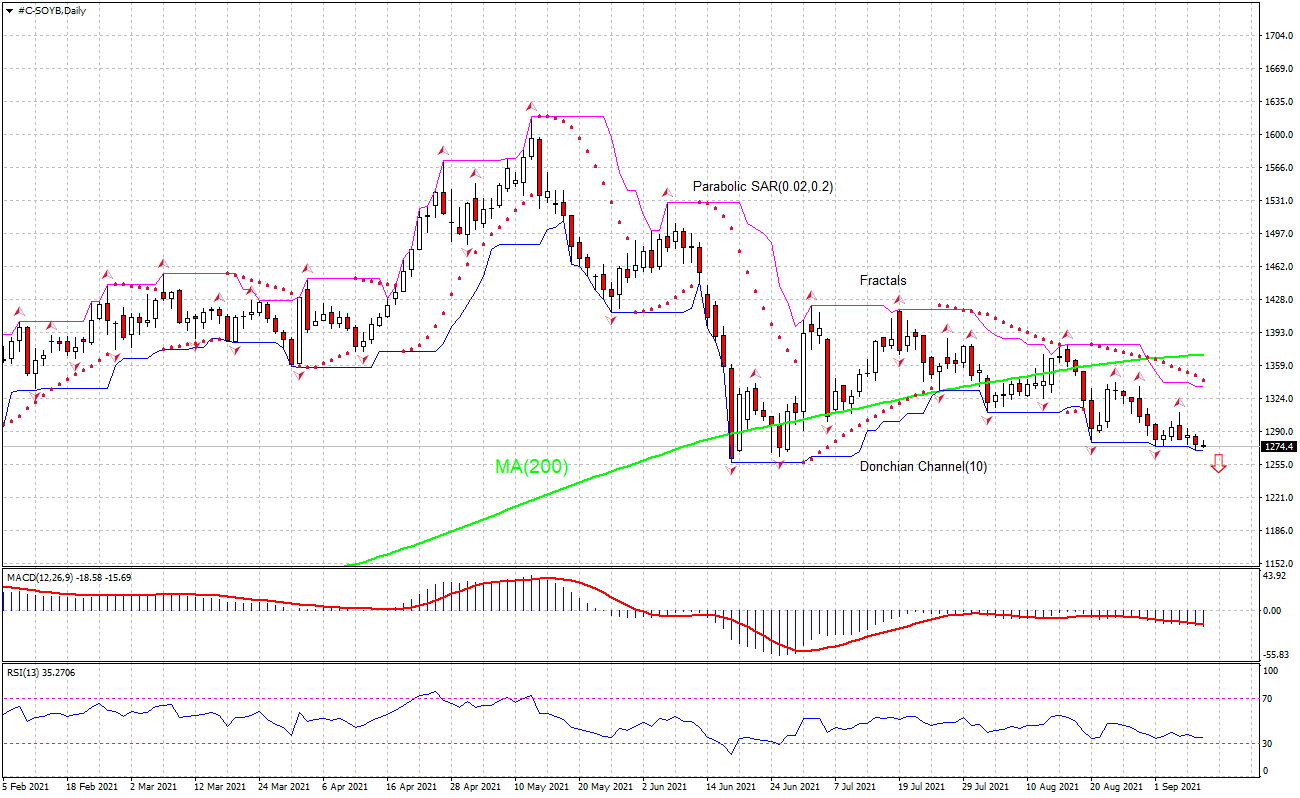Click the fractal arrow above the May 2021 peak
1300x798 pixels.
tap(532, 105)
